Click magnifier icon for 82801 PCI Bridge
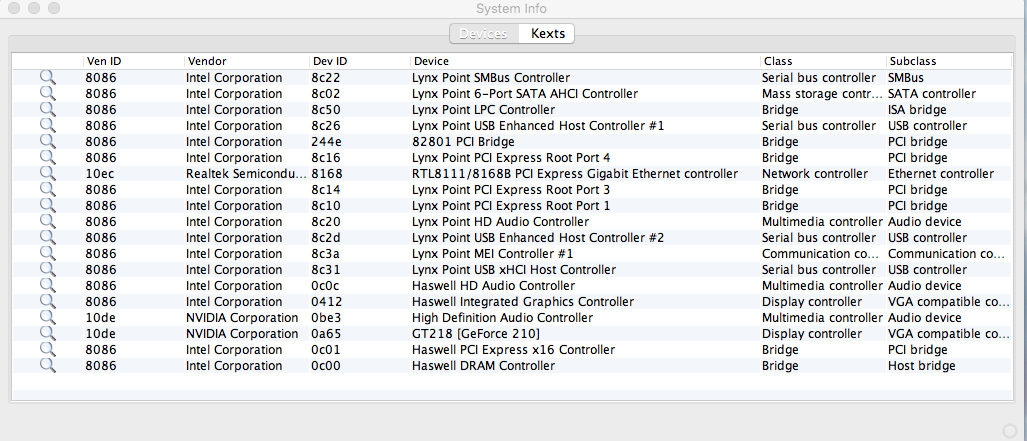 tap(47, 142)
